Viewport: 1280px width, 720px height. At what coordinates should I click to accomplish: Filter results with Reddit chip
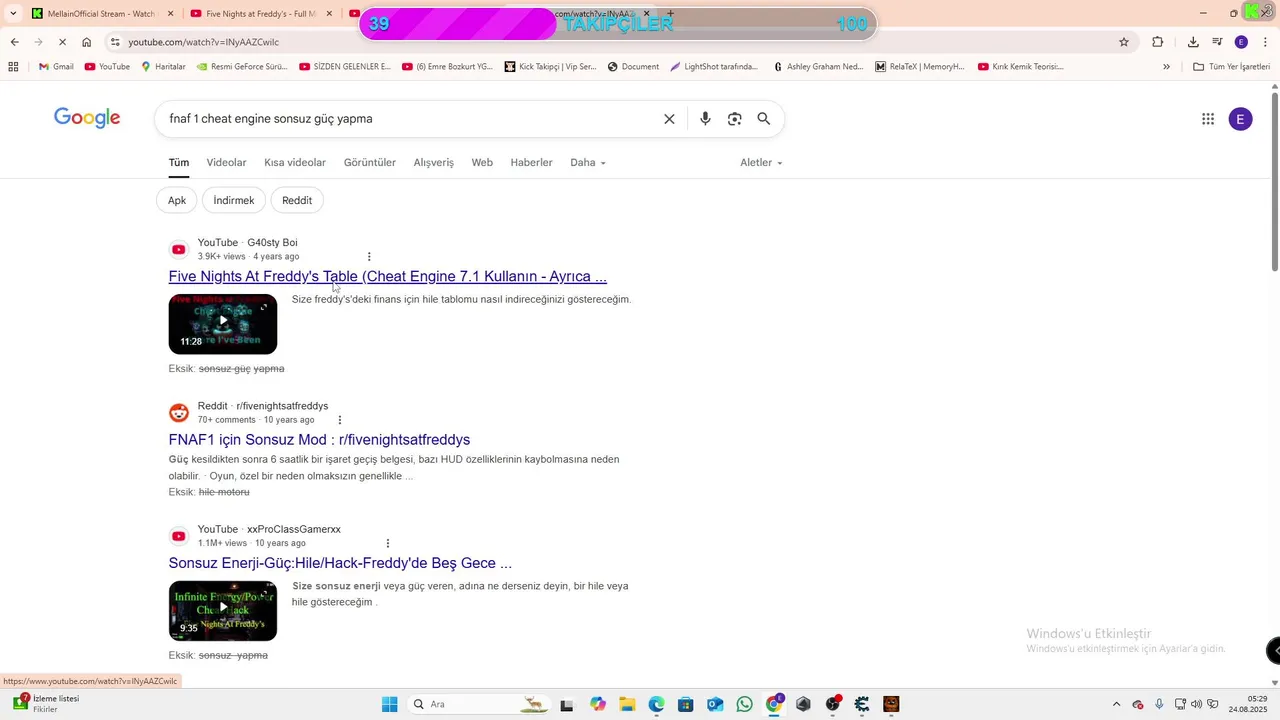point(297,201)
